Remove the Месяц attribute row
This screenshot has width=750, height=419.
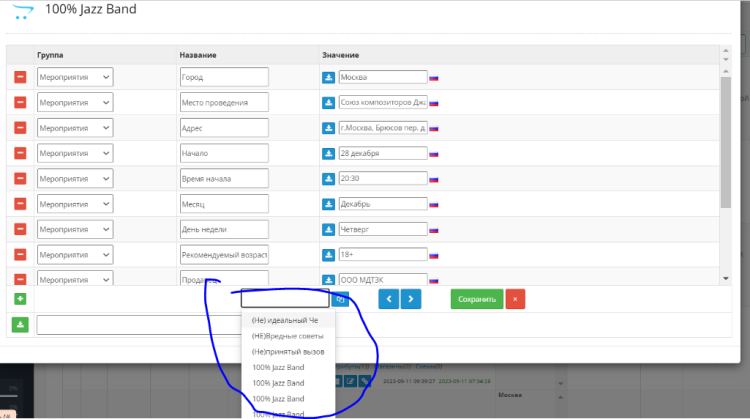tap(20, 204)
